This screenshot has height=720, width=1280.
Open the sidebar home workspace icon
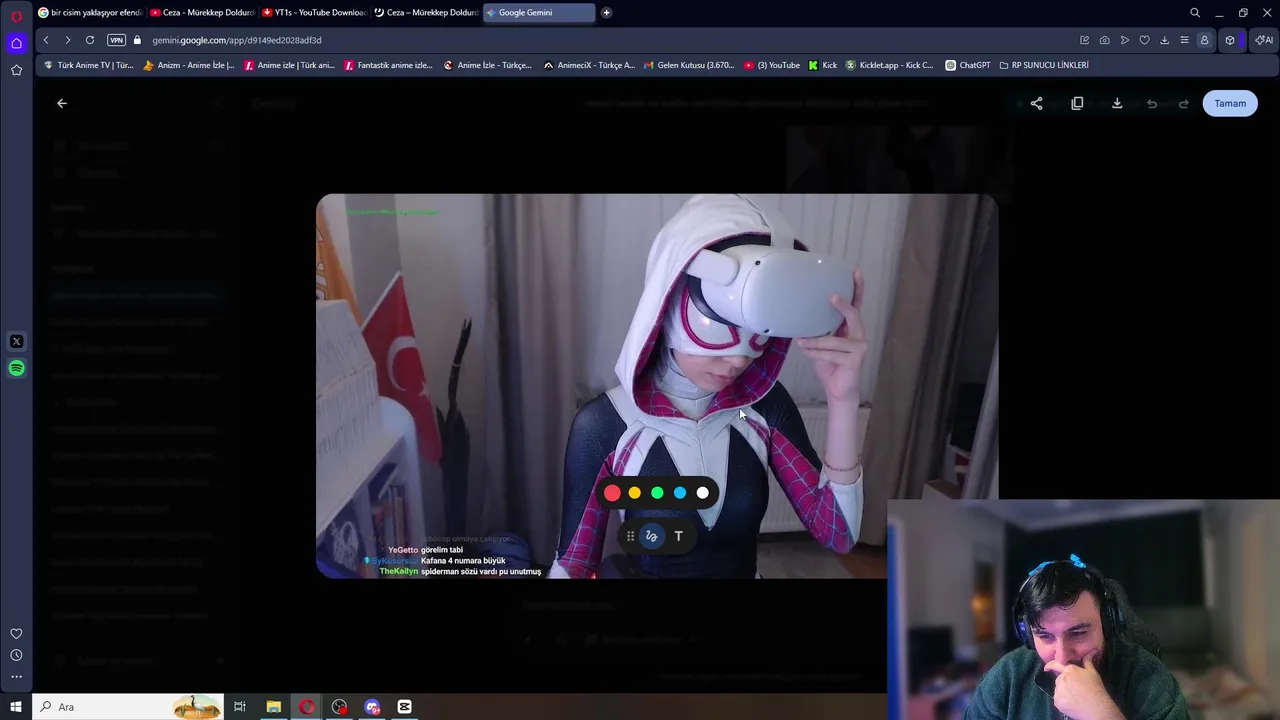pos(16,43)
